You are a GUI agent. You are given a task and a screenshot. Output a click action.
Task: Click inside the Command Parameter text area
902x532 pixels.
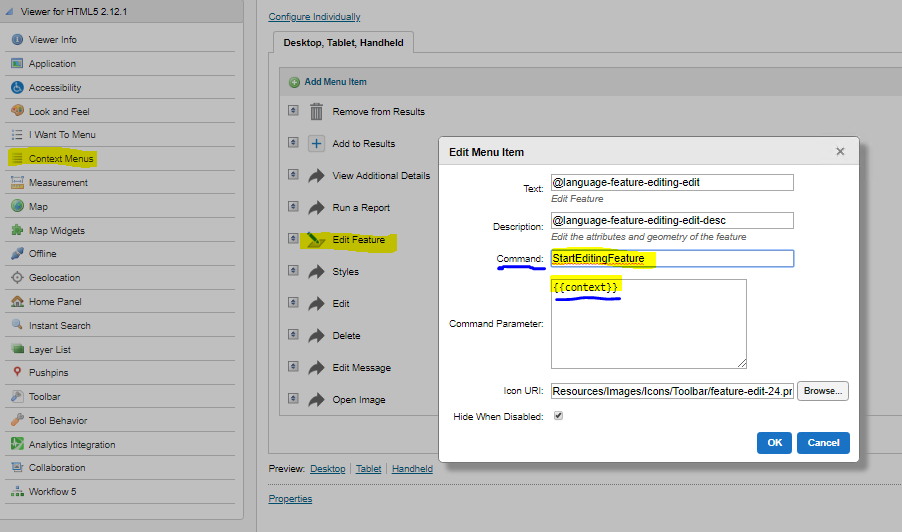(649, 324)
